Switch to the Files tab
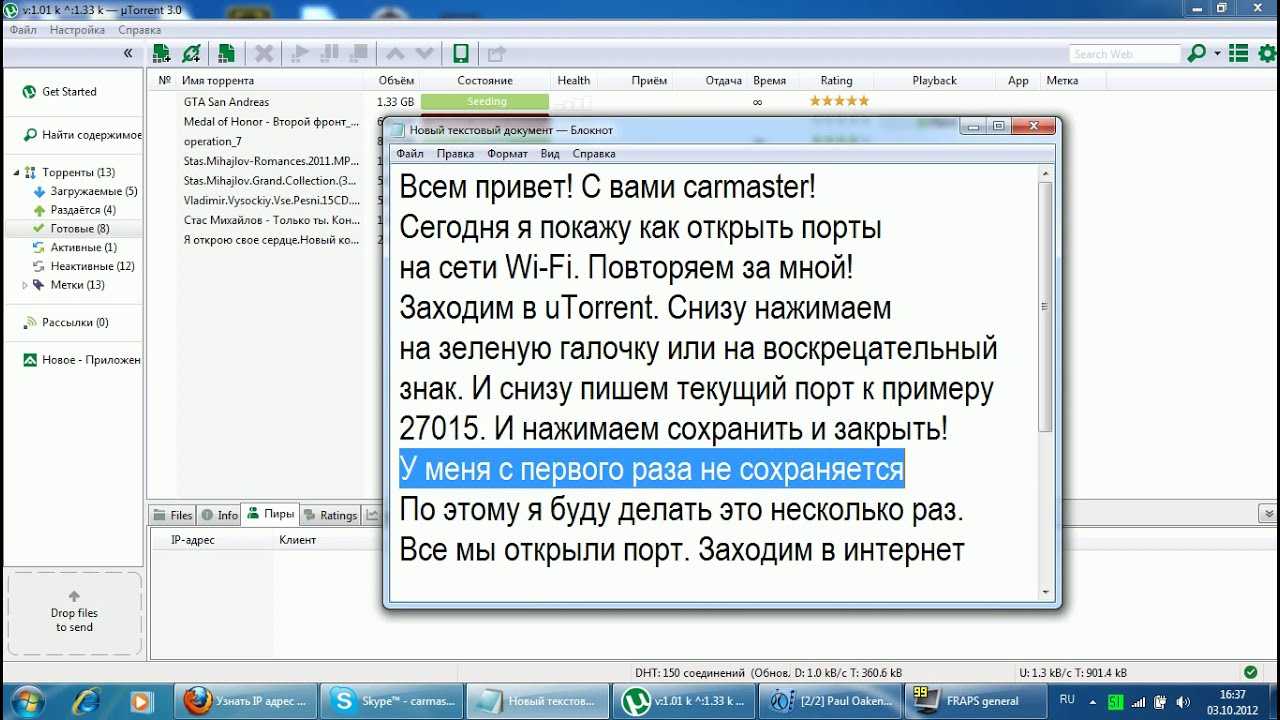This screenshot has height=720, width=1280. 171,515
